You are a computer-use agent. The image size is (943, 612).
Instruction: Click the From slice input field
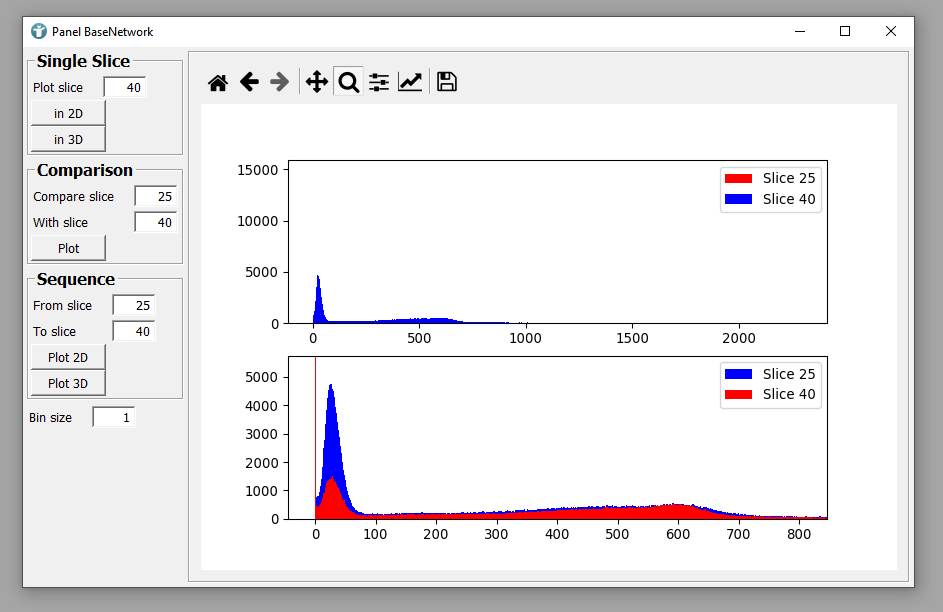point(134,306)
